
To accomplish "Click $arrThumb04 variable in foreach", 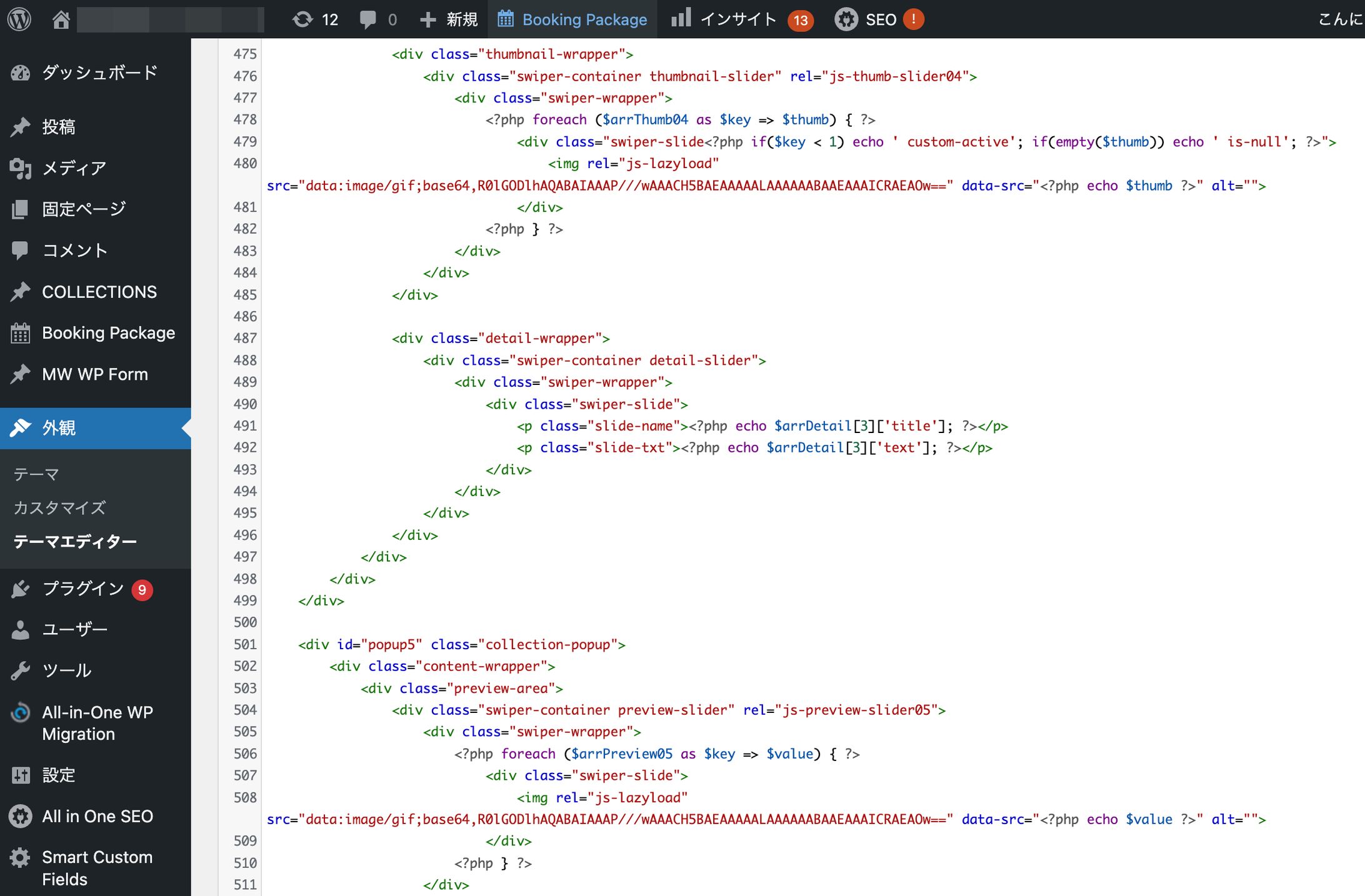I will tap(645, 119).
